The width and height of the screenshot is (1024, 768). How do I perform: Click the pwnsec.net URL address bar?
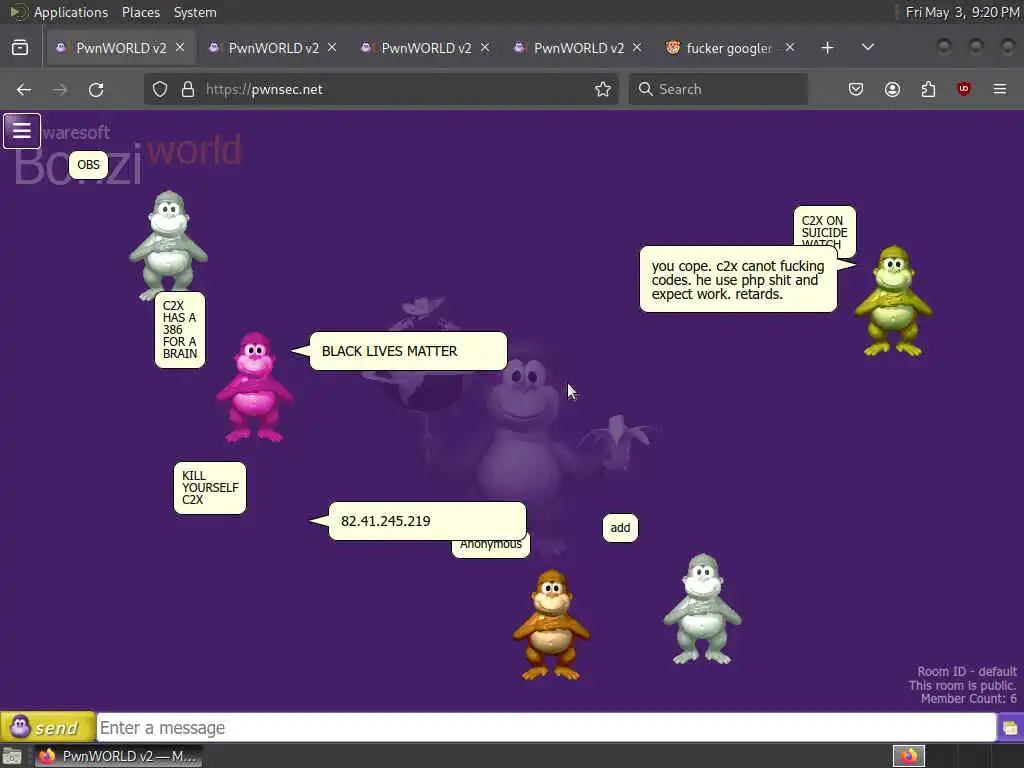click(382, 89)
